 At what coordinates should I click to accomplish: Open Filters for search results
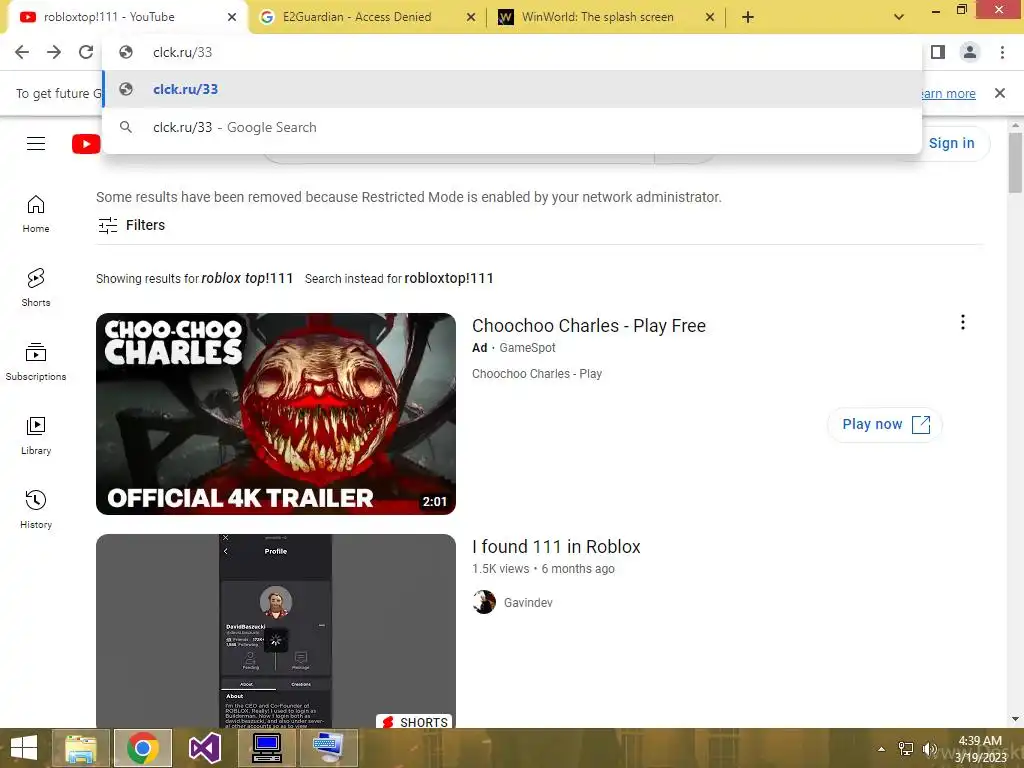131,225
